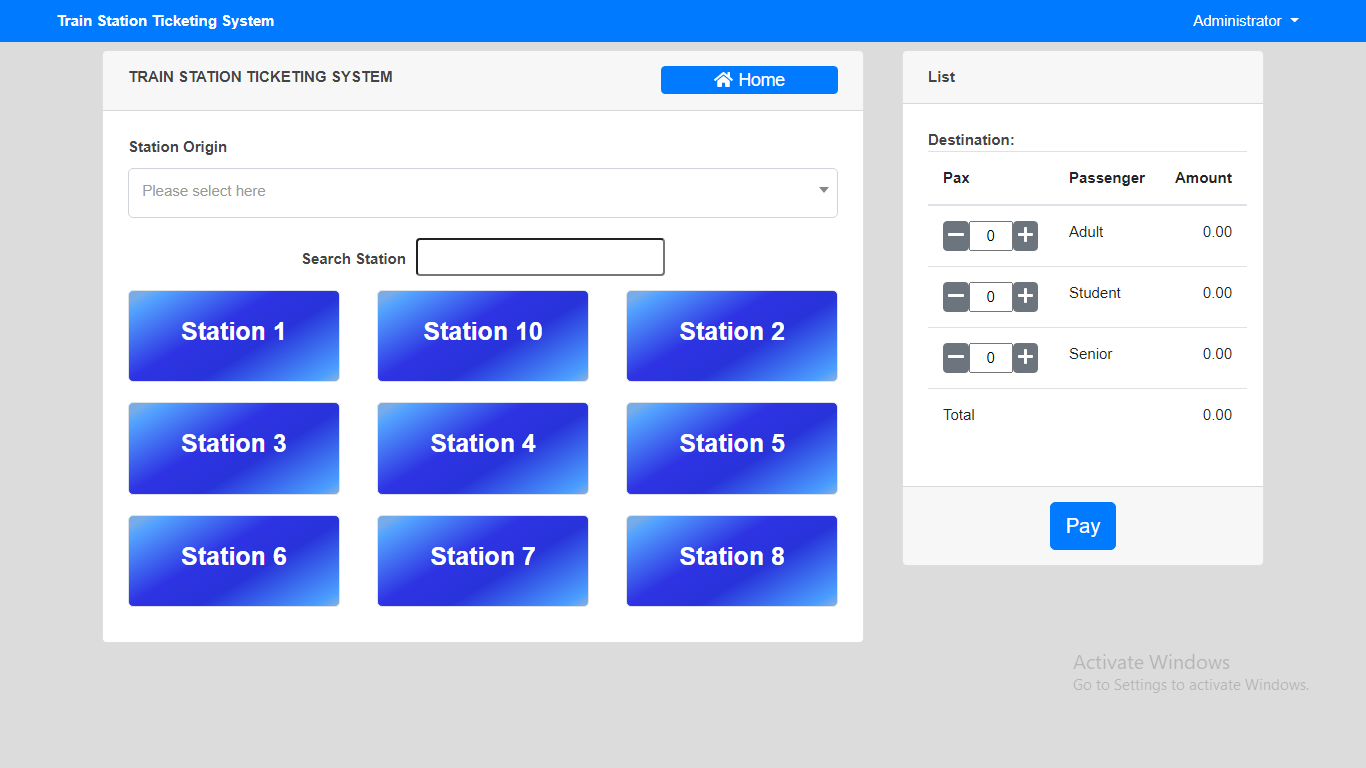1366x768 pixels.
Task: Increase Senior count using plus icon
Action: (1025, 358)
